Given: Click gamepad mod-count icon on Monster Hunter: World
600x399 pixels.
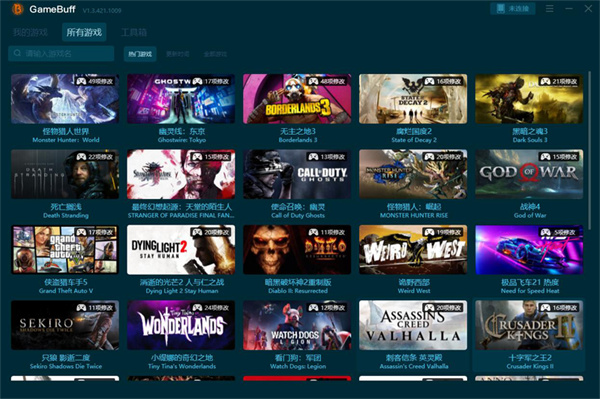Looking at the screenshot, I should (x=81, y=81).
